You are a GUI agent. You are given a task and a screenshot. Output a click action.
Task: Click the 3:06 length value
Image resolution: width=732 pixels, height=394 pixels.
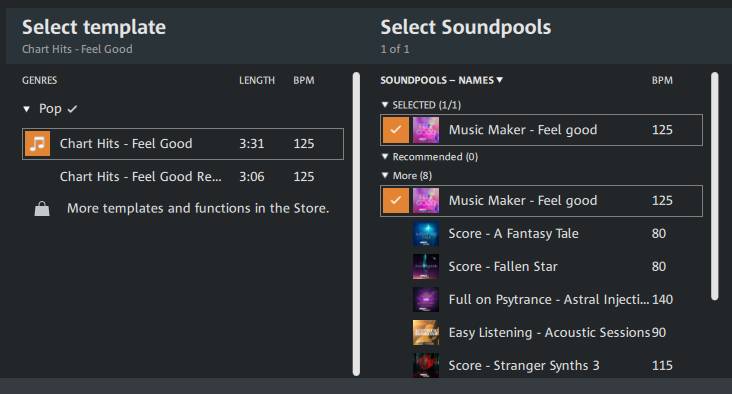[252, 177]
